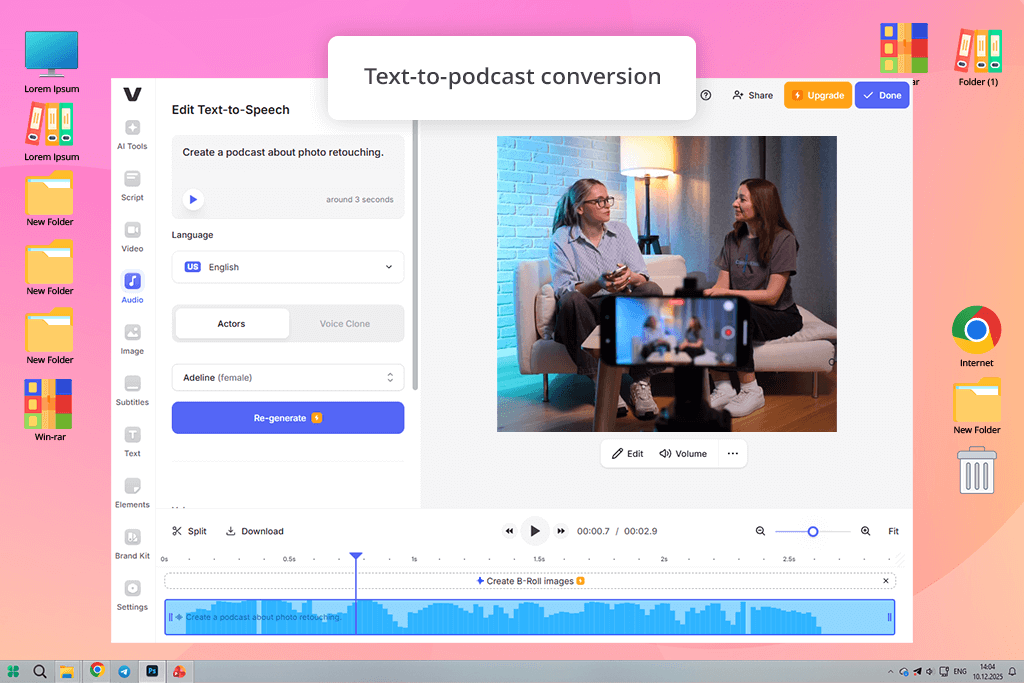Click the Edit pencil button under the preview
Image resolution: width=1024 pixels, height=683 pixels.
coord(627,453)
